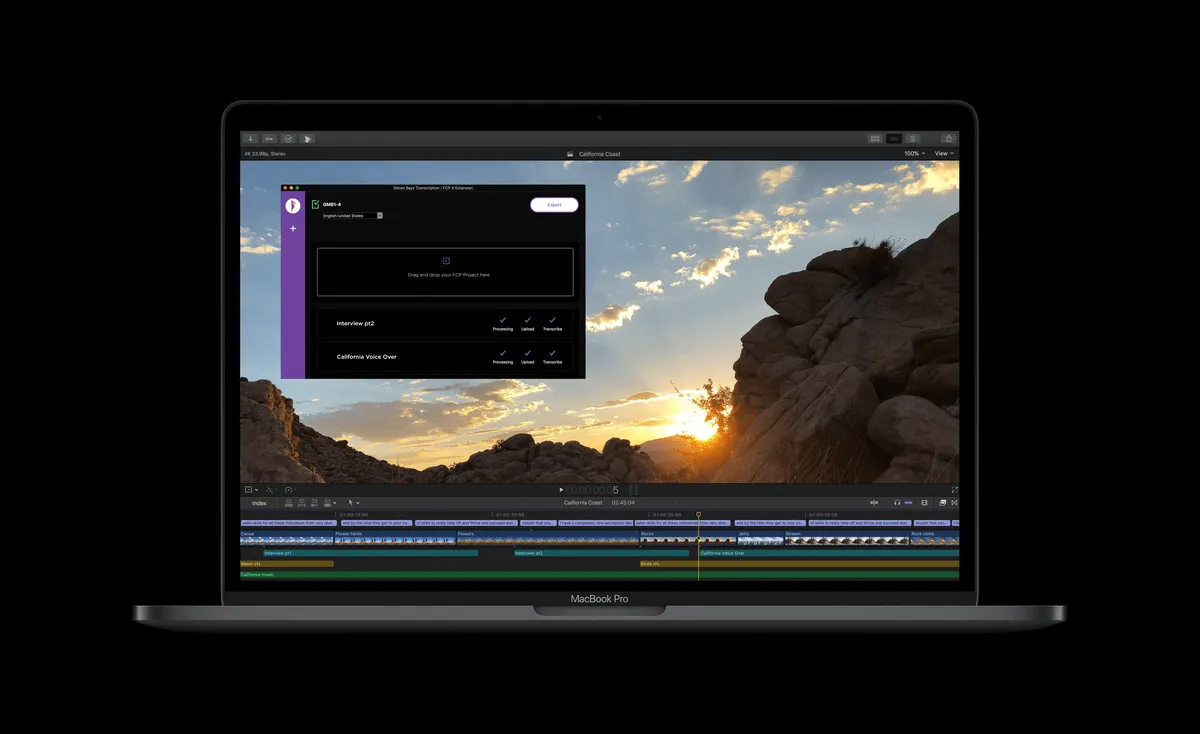Viewport: 1200px width, 734px height.
Task: Click the overwrite clip icon
Action: (x=328, y=503)
